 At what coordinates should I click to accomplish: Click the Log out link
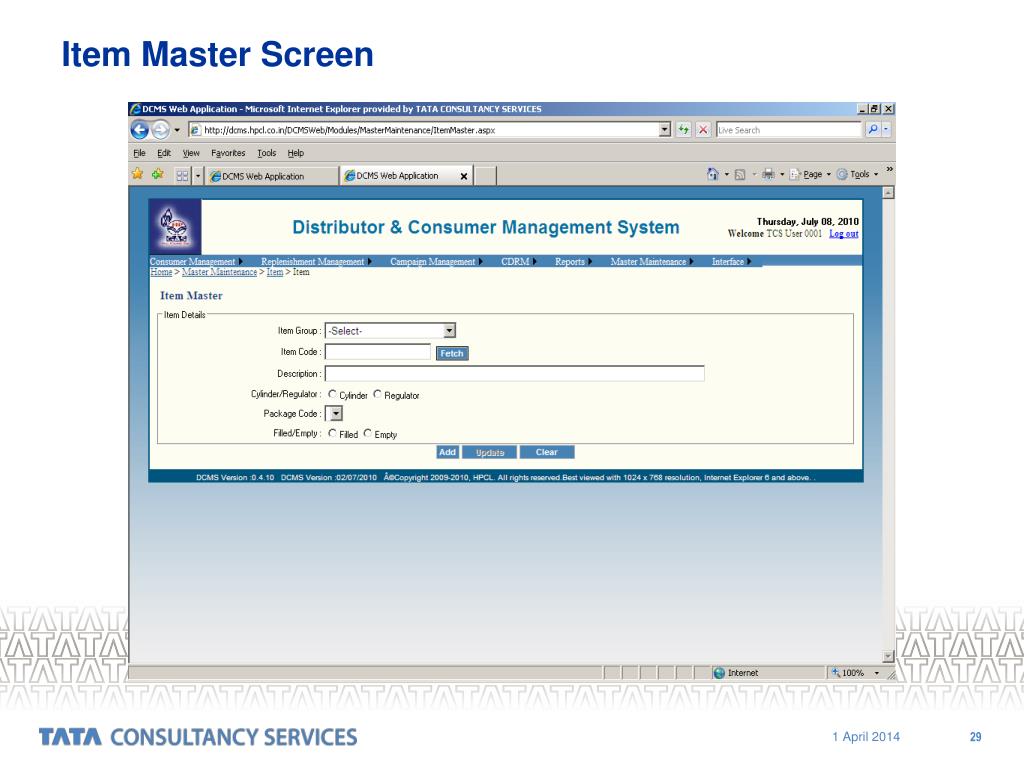pos(844,234)
